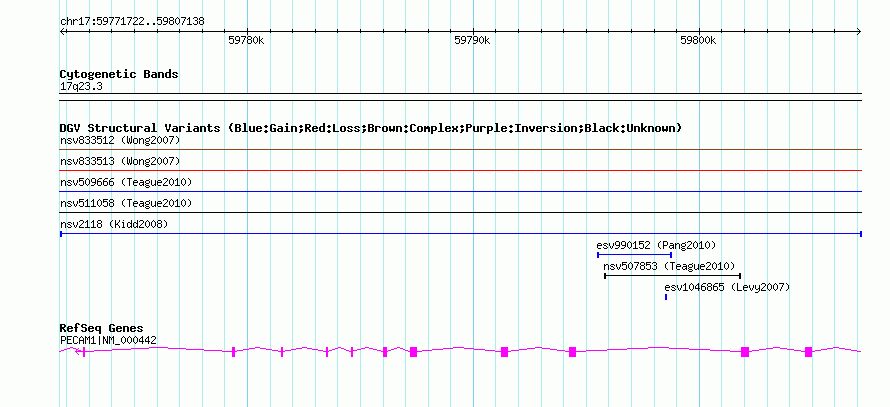Click the right arrowhead of the ruler
Screen dimensions: 890x407
(859, 32)
